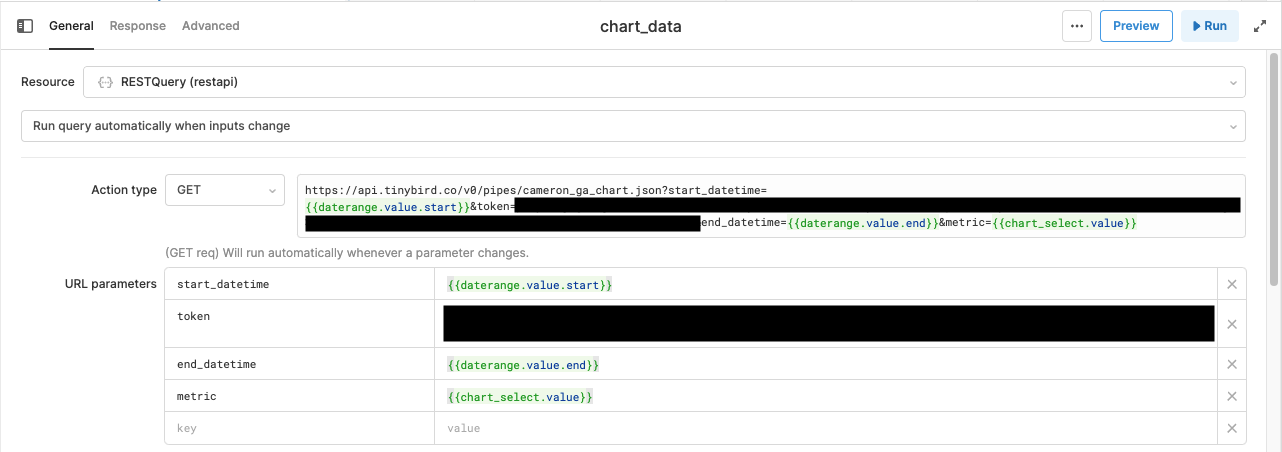Toggle the left sidebar panel icon
Viewport: 1282px width, 452px height.
25,26
